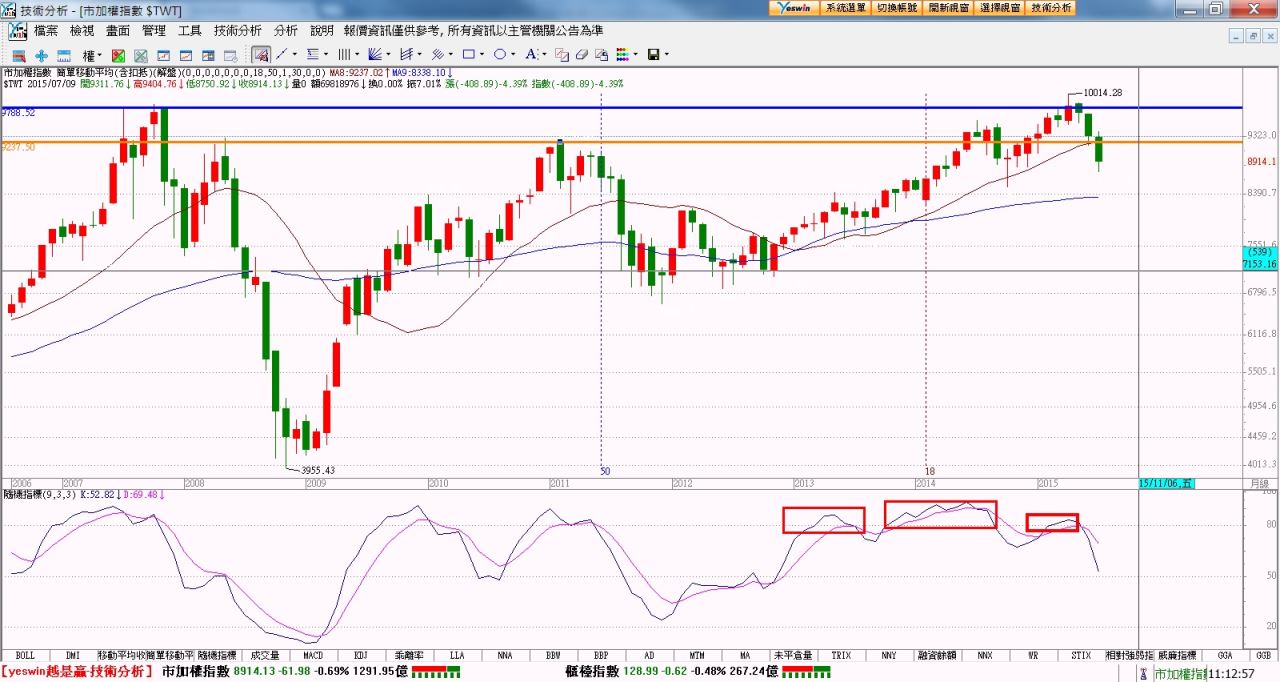The width and height of the screenshot is (1280, 682).
Task: Open the 權 dropdown in toolbar
Action: [x=92, y=55]
